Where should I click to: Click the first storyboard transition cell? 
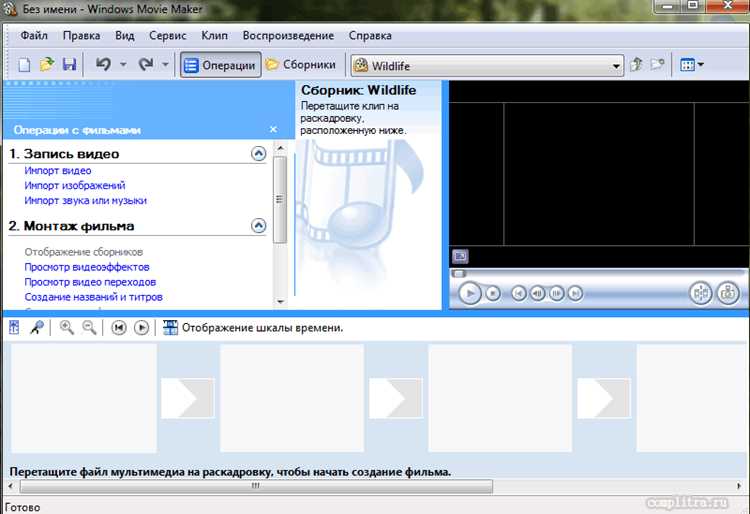coord(188,398)
